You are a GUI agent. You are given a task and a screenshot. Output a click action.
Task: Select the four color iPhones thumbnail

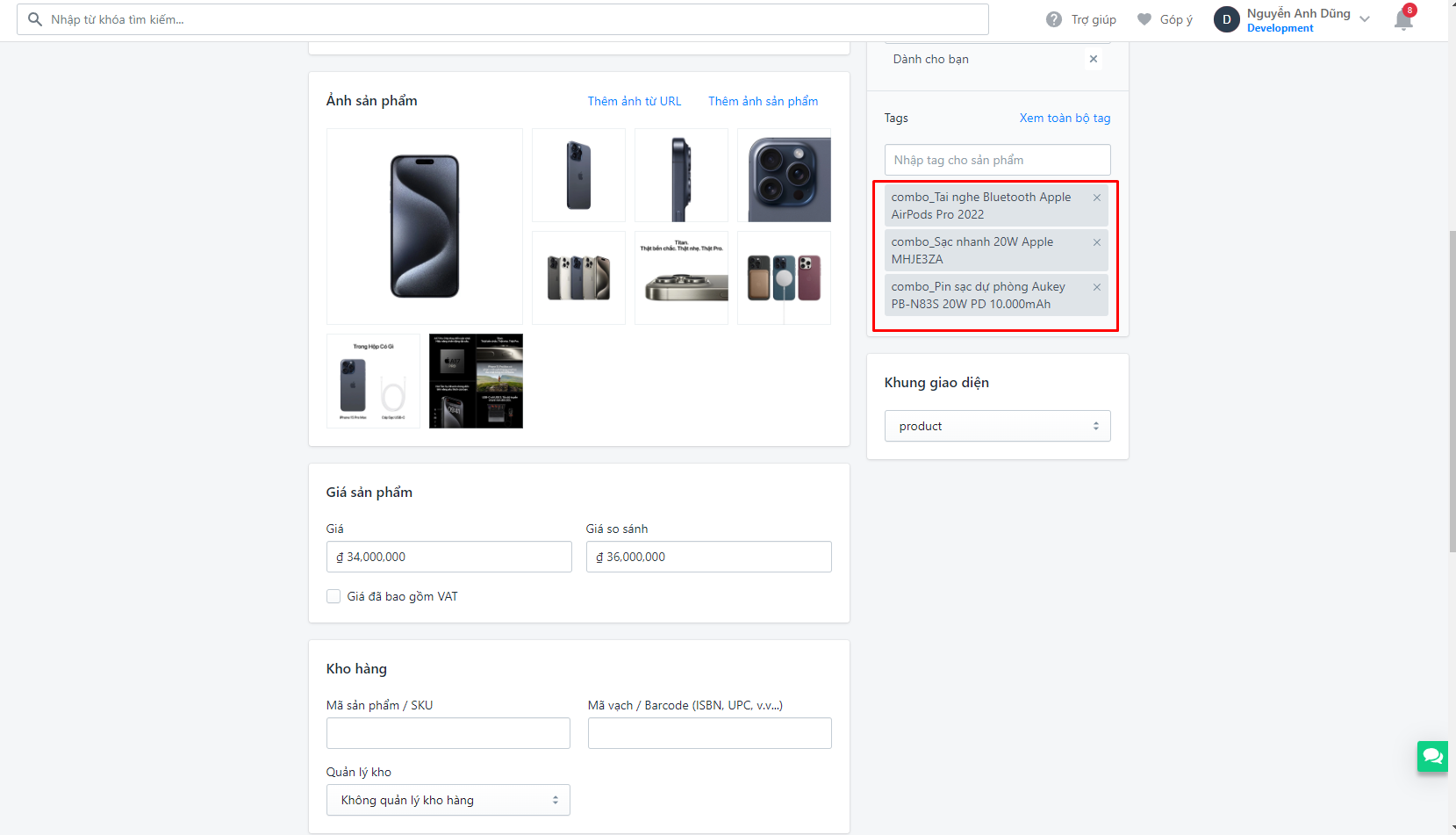(x=579, y=277)
